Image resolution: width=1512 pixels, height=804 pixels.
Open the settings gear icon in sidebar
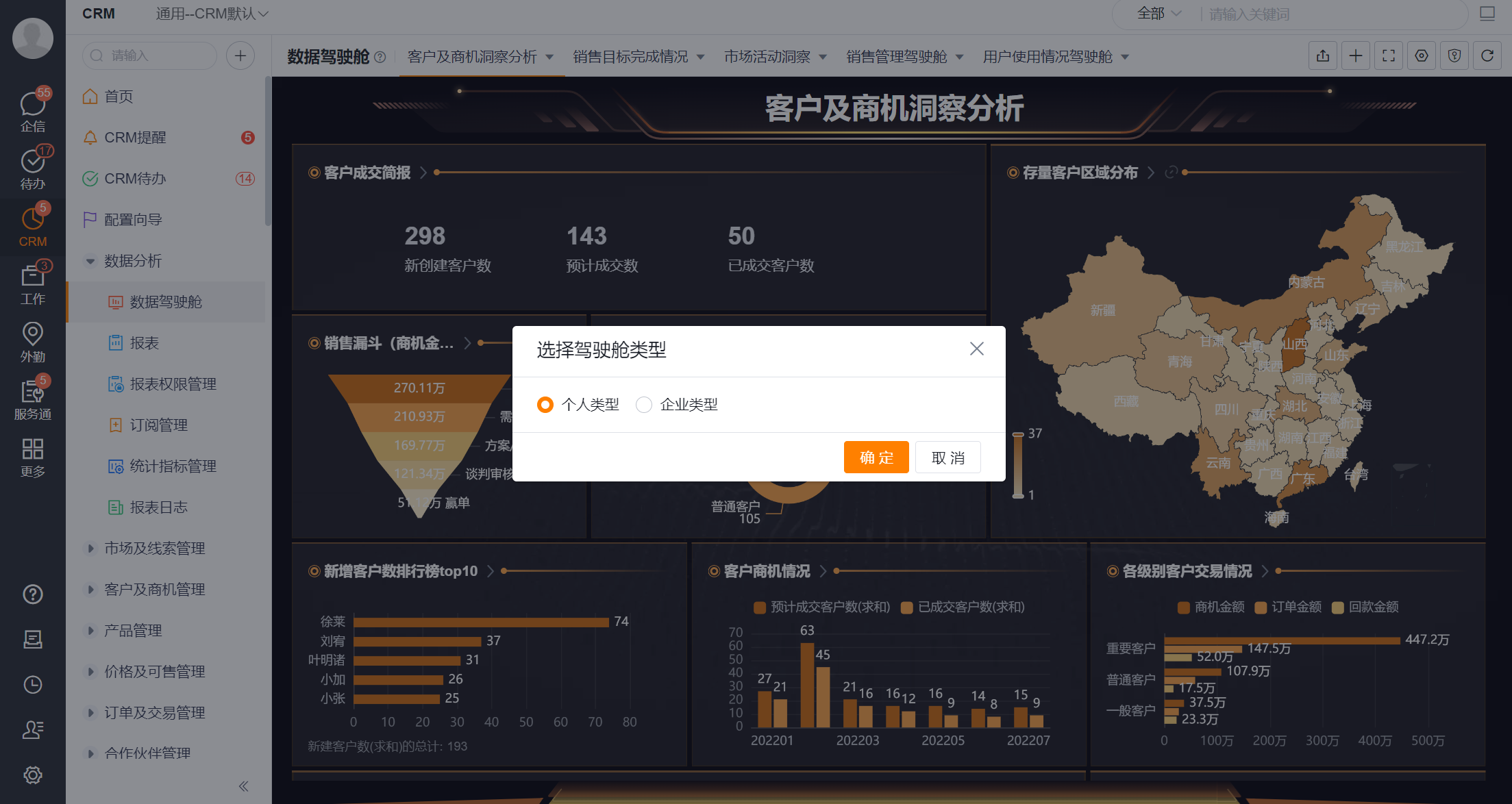[x=33, y=775]
